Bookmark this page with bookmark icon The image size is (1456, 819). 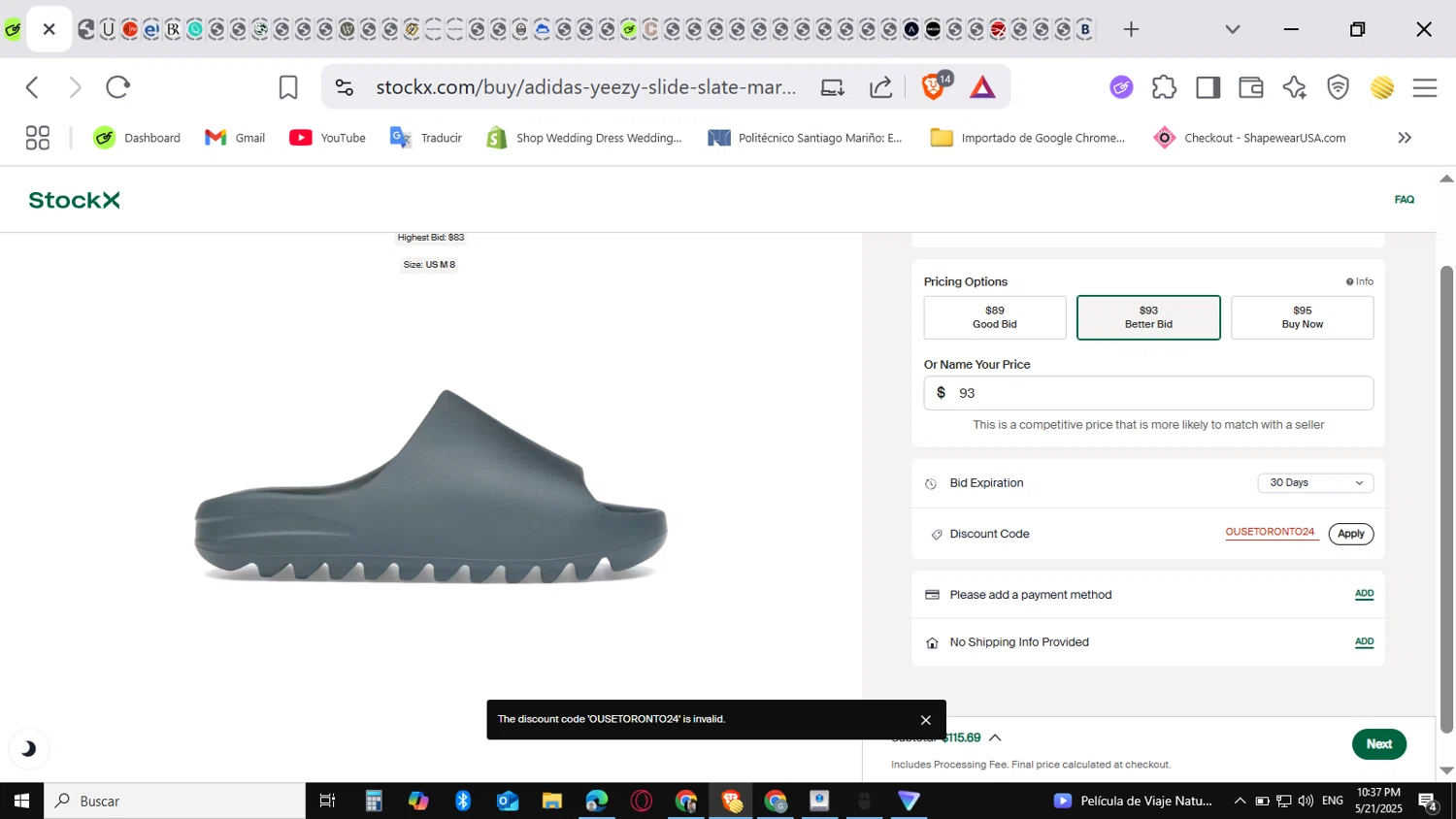[x=288, y=87]
